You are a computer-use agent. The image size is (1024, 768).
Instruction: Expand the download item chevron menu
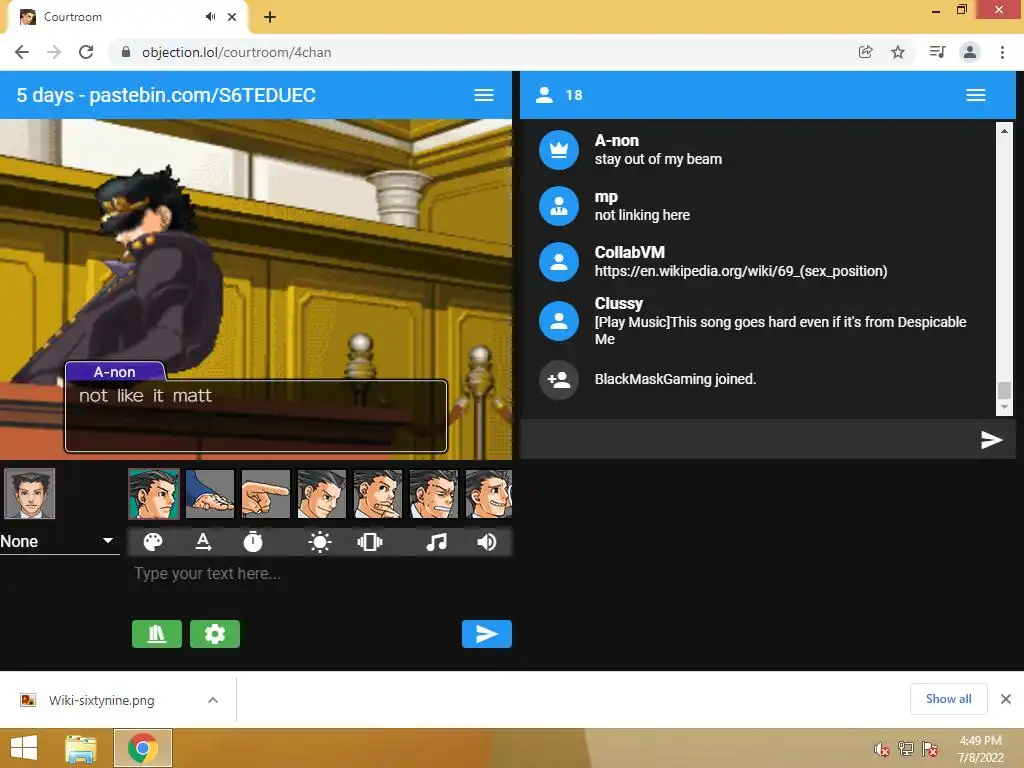tap(213, 700)
